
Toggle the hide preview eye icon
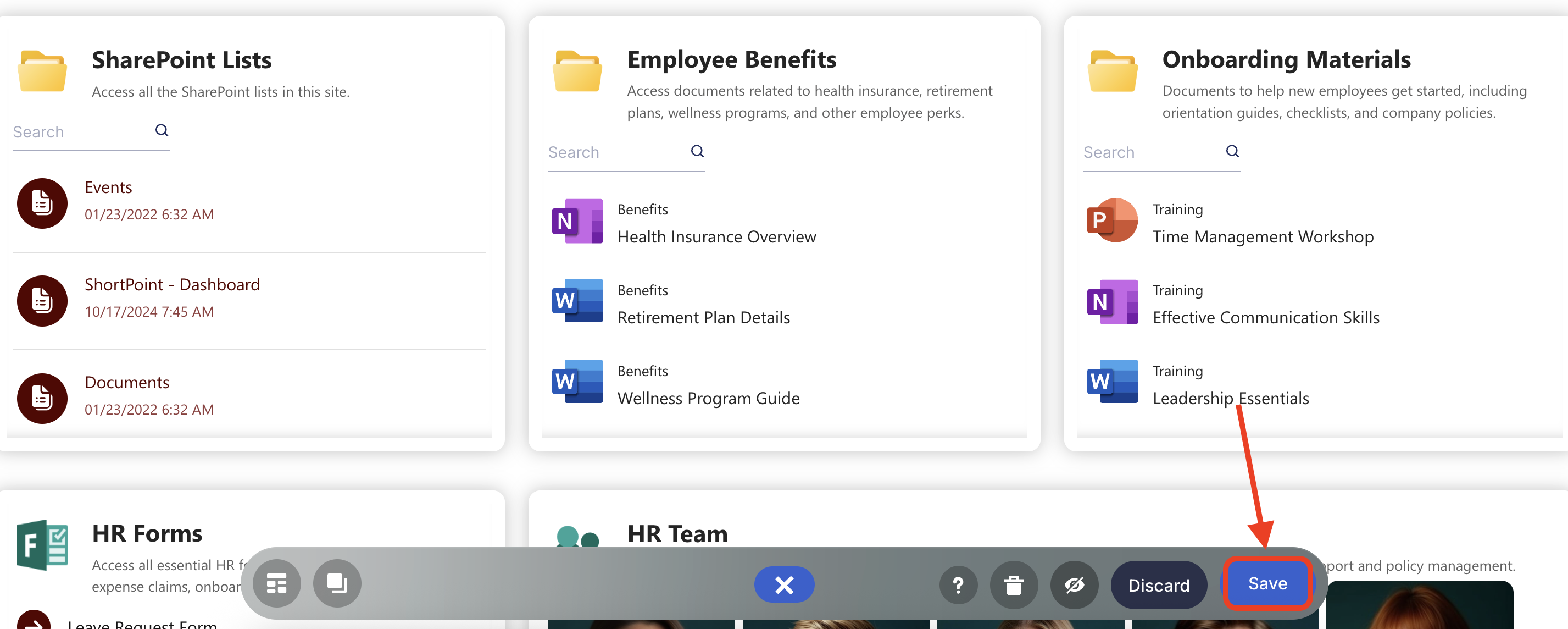click(1074, 584)
